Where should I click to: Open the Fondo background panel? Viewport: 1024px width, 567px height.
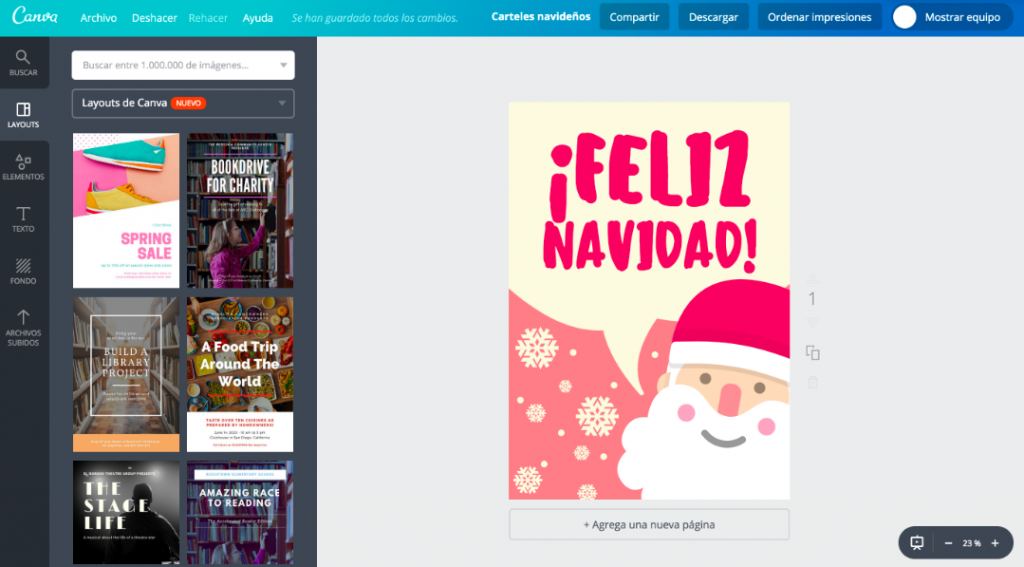23,271
